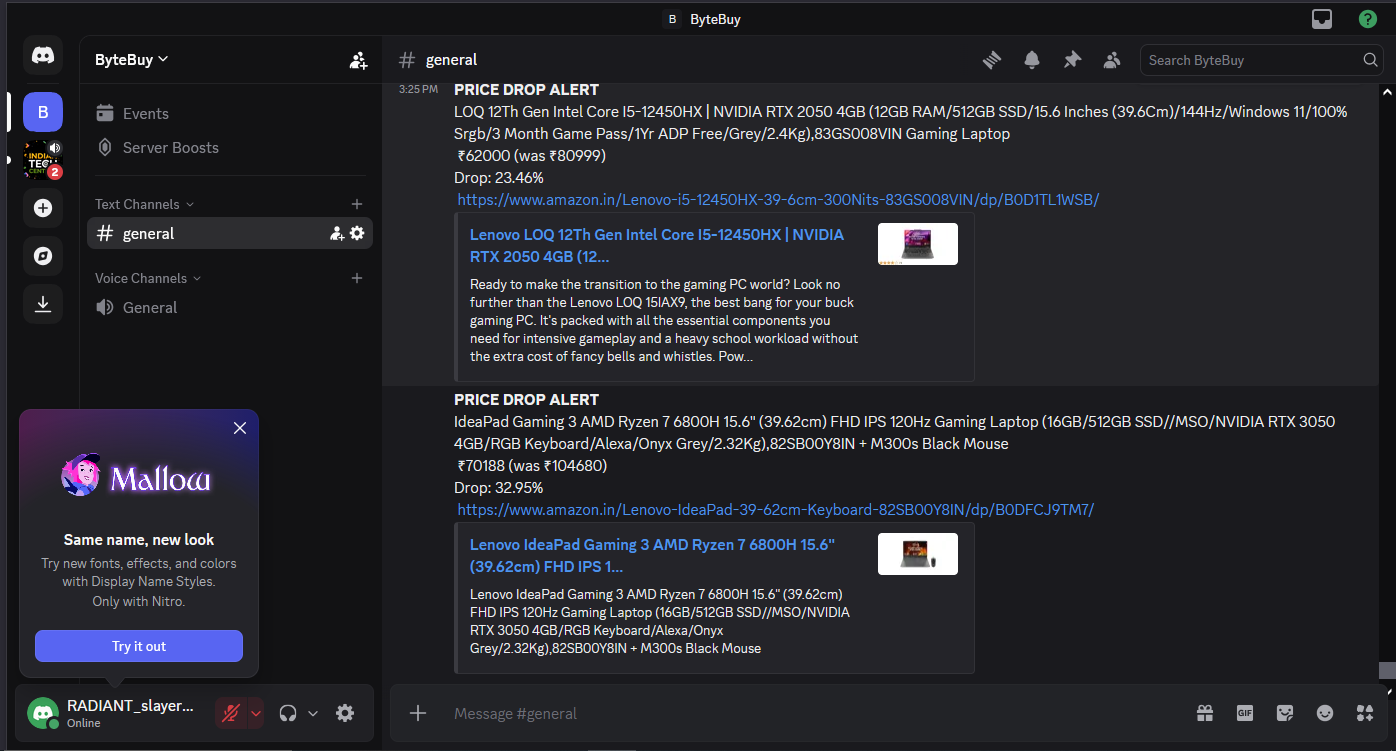Open the emoji picker
Screen dimensions: 1396x751
1324,713
